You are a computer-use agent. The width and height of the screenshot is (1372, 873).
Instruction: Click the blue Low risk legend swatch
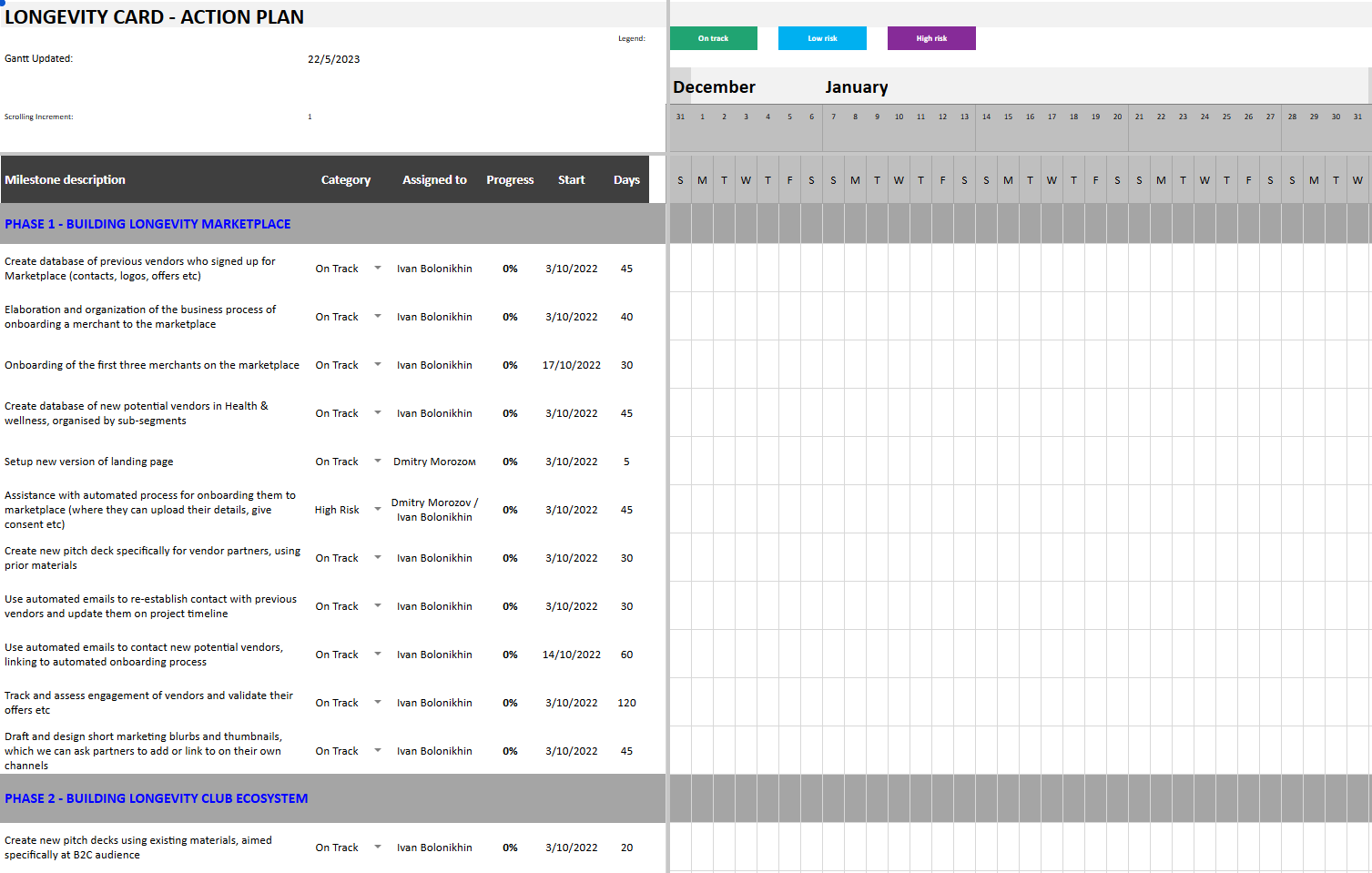(822, 38)
